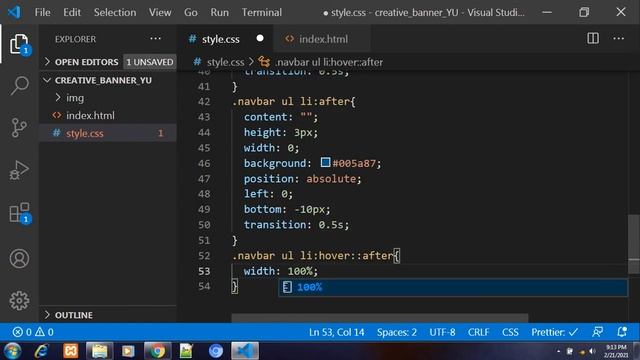Viewport: 640px width, 360px height.
Task: Open the View menu
Action: [160, 12]
